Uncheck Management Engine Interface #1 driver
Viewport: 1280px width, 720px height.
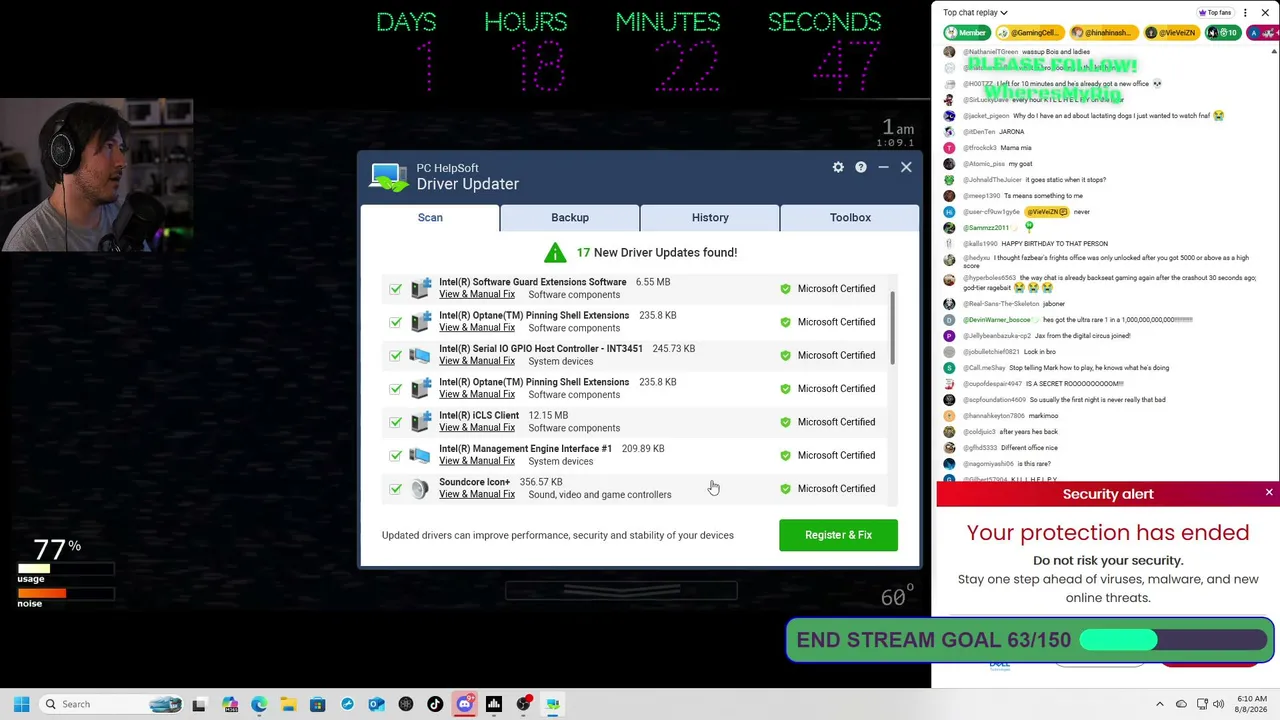tap(396, 456)
